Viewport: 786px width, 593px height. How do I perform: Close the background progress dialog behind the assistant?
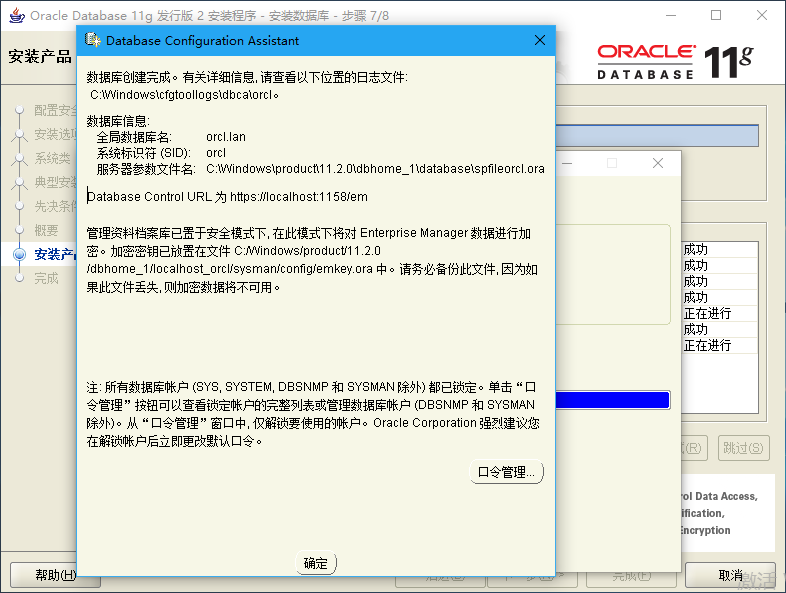[658, 163]
